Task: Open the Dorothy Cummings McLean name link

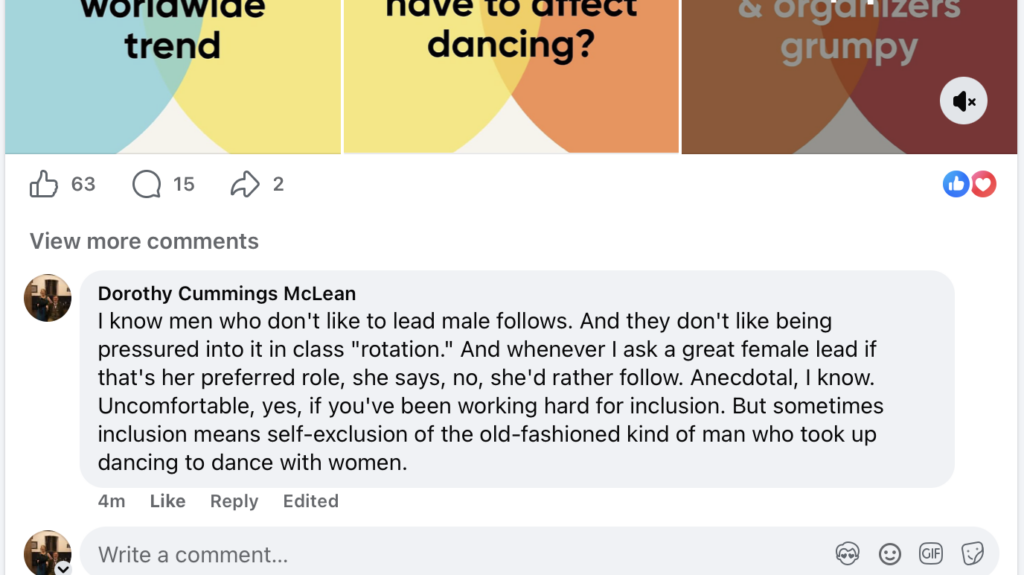Action: tap(227, 294)
